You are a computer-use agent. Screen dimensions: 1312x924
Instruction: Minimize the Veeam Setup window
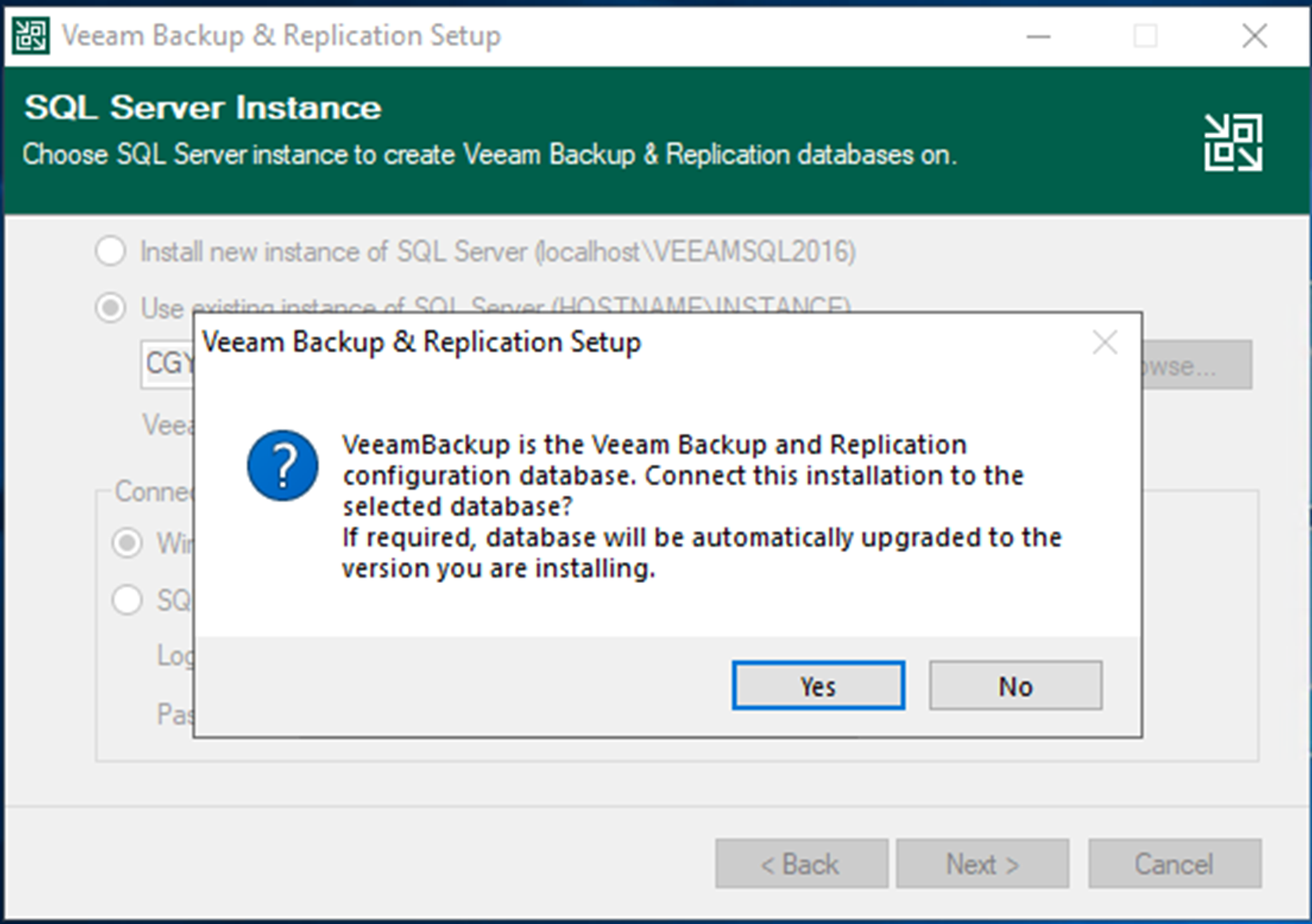pyautogui.click(x=1038, y=36)
